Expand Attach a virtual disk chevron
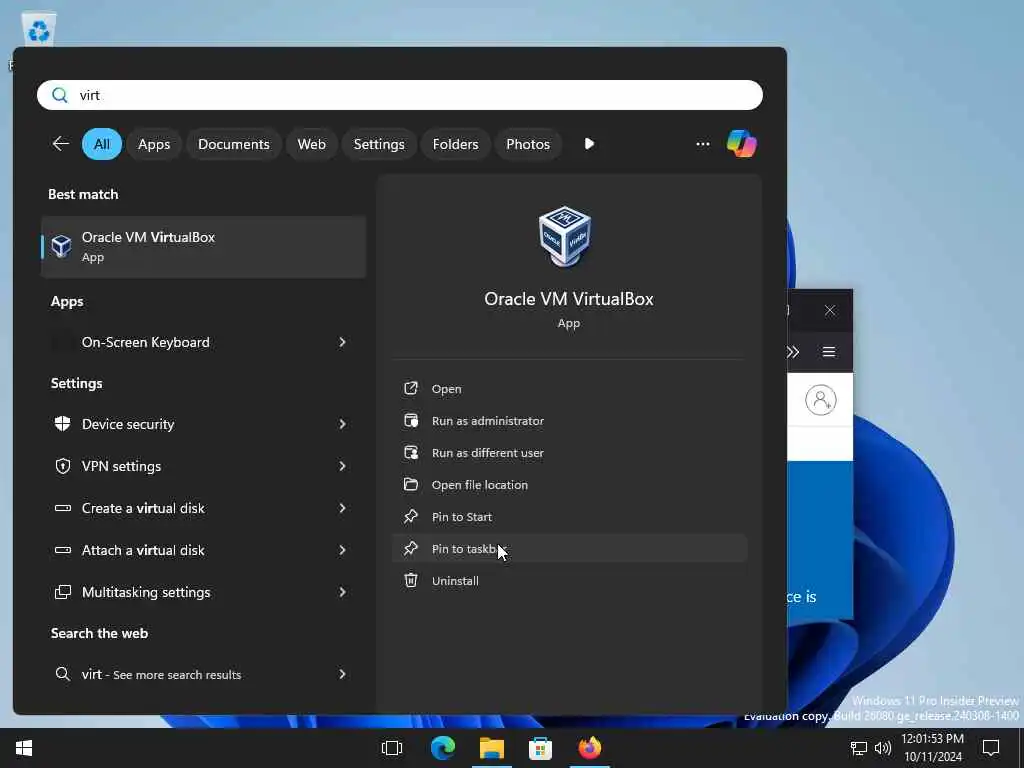The width and height of the screenshot is (1024, 768). (x=342, y=550)
